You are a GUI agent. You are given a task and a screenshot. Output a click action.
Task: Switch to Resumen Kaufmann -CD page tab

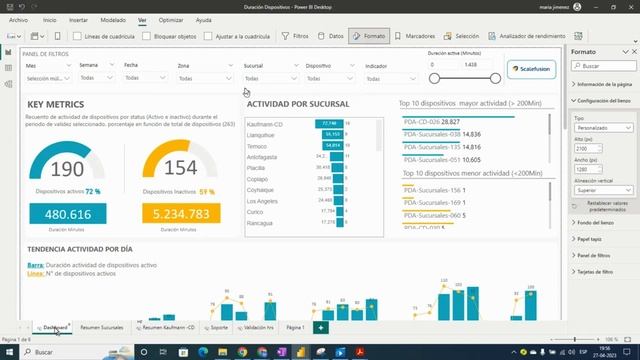pyautogui.click(x=166, y=327)
